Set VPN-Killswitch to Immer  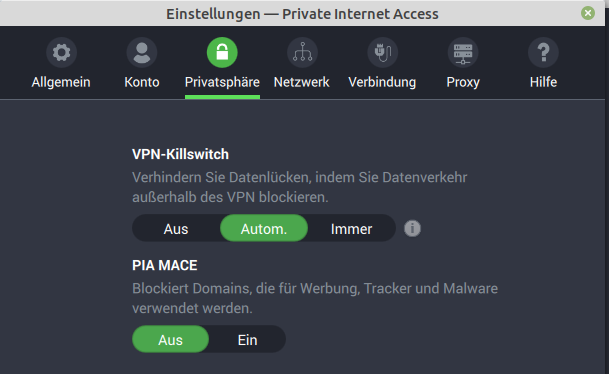351,228
